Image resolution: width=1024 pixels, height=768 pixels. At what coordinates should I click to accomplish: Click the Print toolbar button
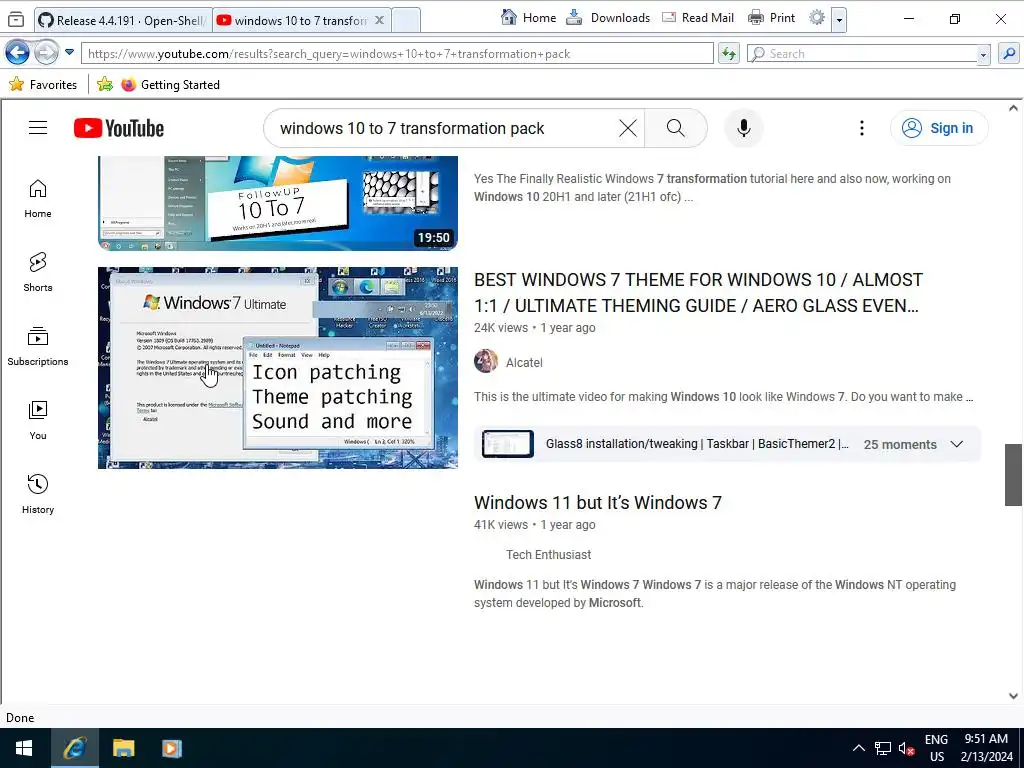point(771,18)
